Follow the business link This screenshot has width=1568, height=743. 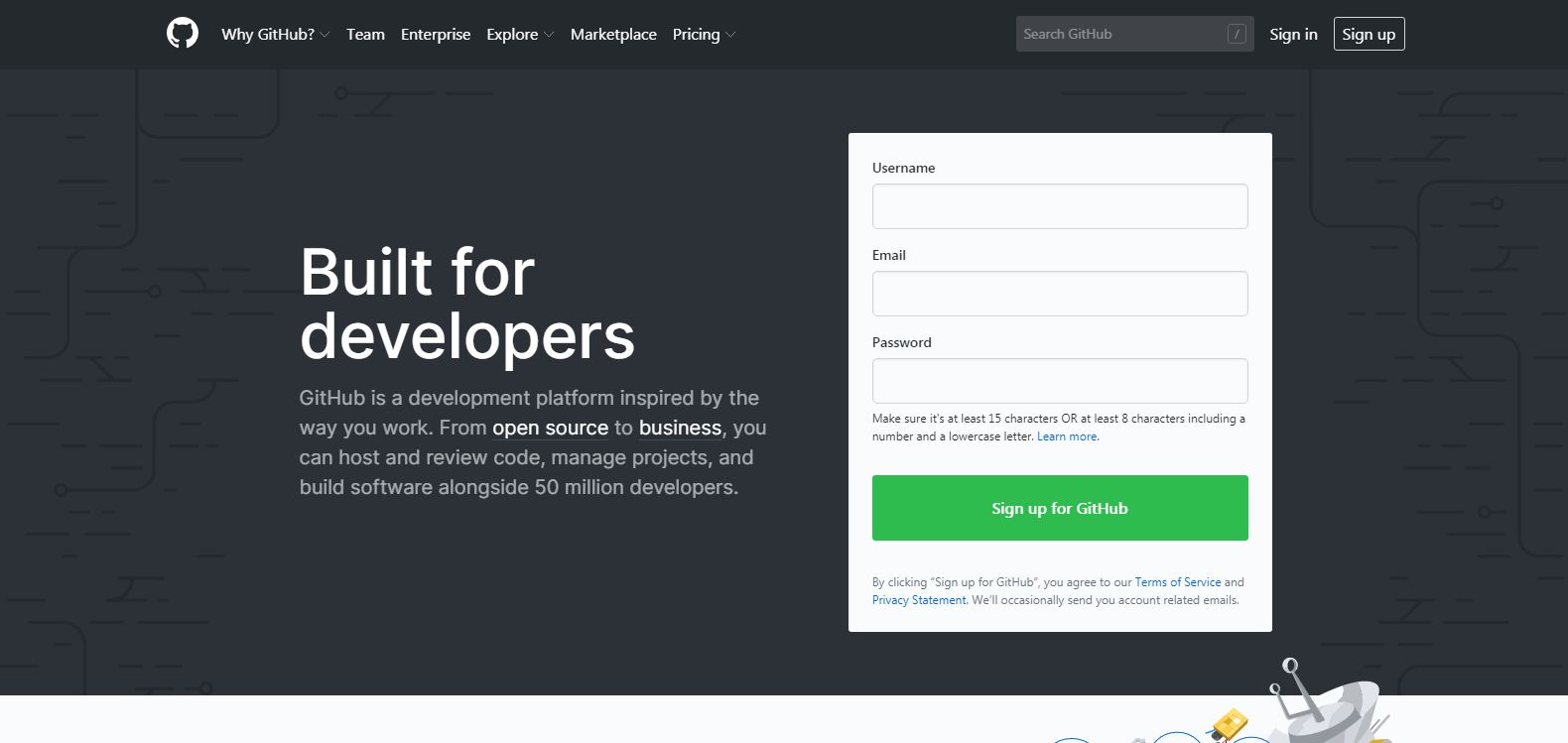pos(680,428)
